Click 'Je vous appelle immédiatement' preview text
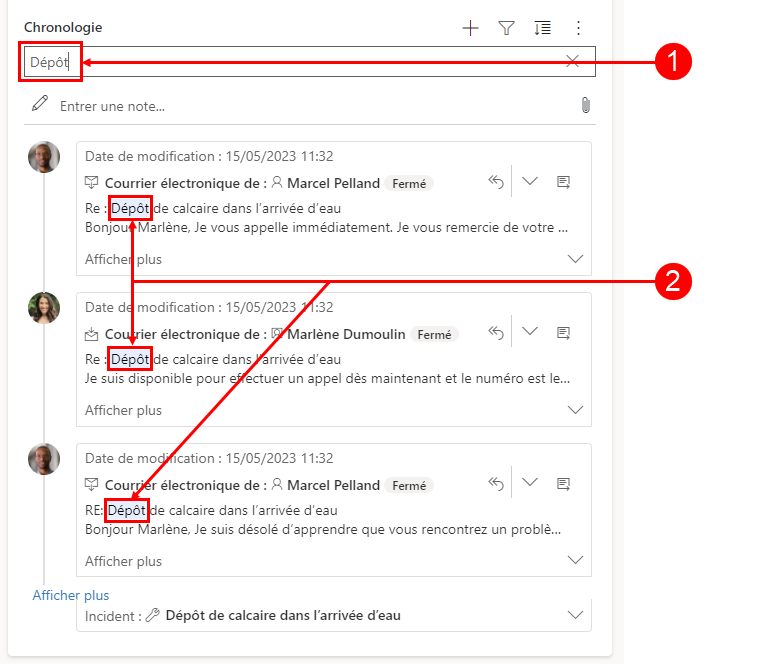The image size is (769, 664). (x=326, y=228)
